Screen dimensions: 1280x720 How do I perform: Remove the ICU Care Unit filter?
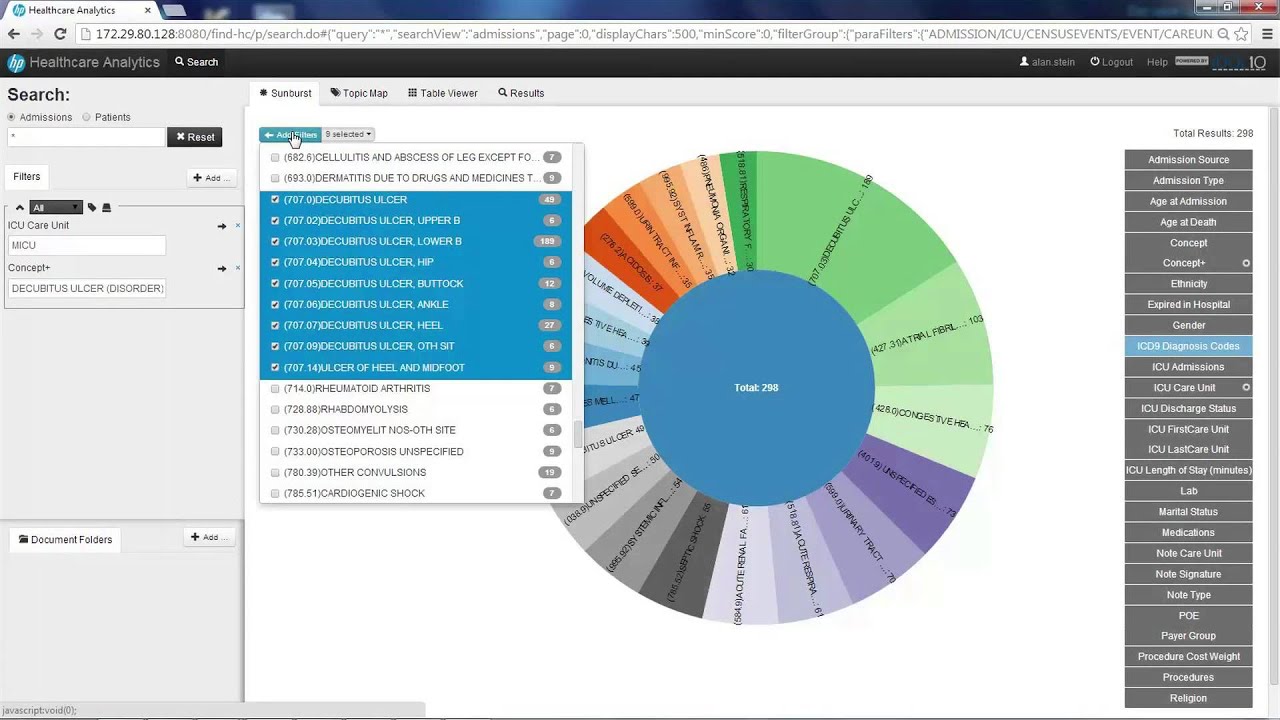click(238, 226)
